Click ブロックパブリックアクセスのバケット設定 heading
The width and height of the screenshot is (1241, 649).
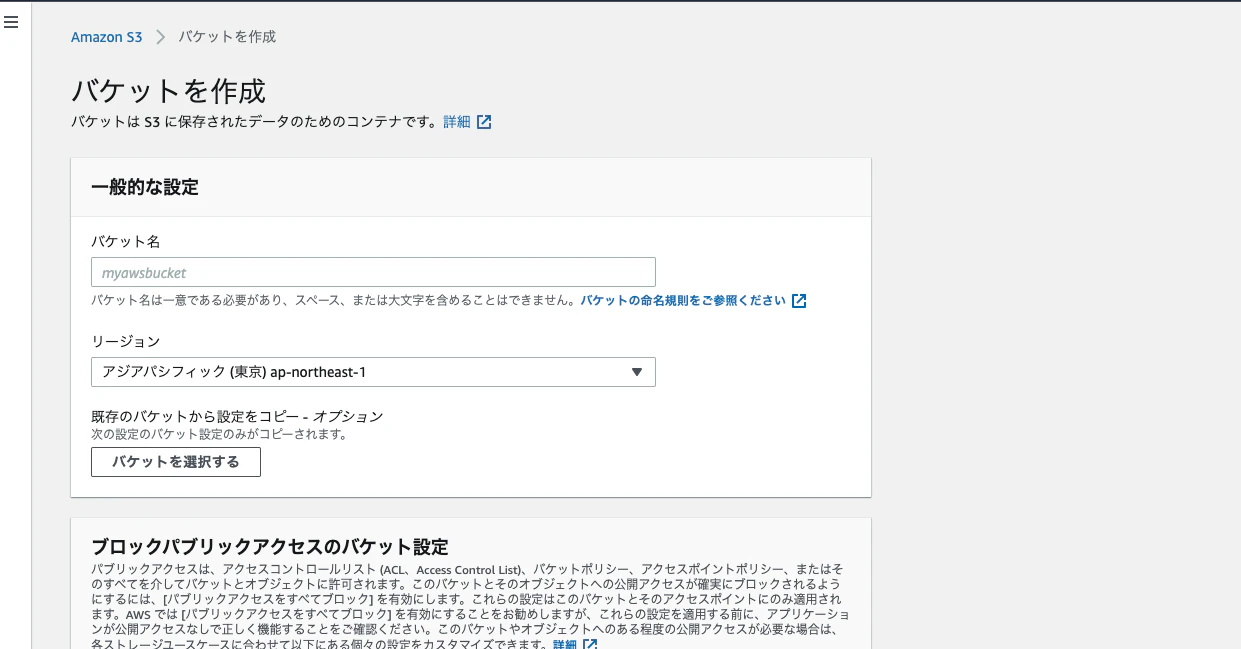[269, 547]
